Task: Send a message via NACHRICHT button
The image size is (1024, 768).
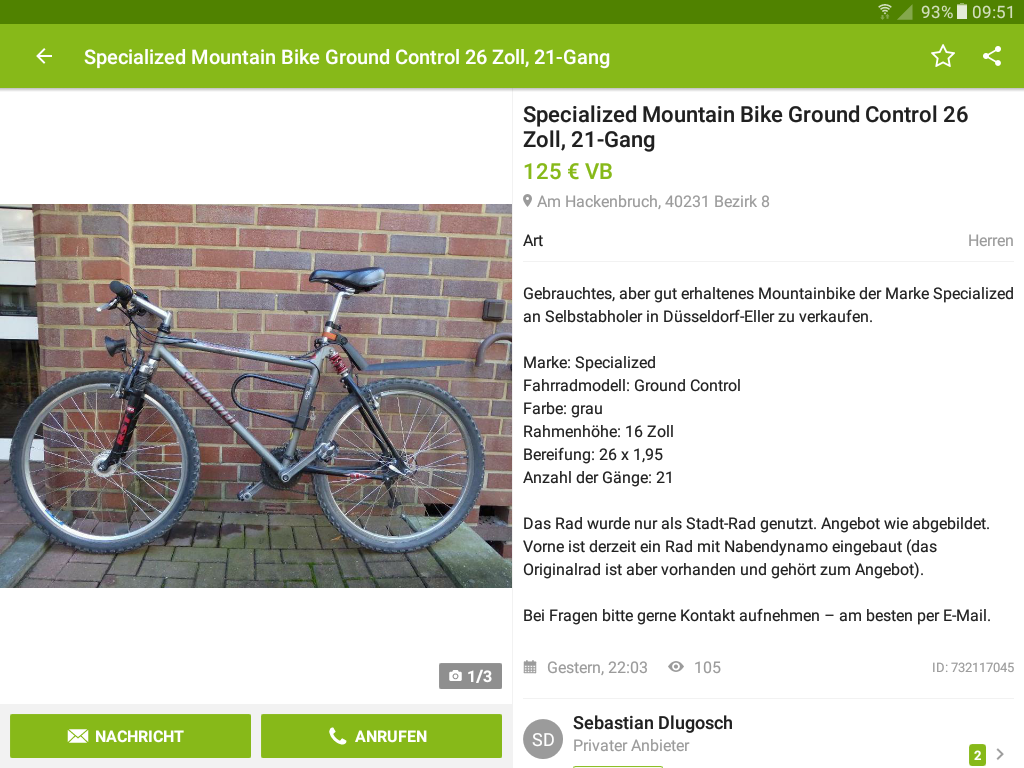Action: [x=130, y=736]
